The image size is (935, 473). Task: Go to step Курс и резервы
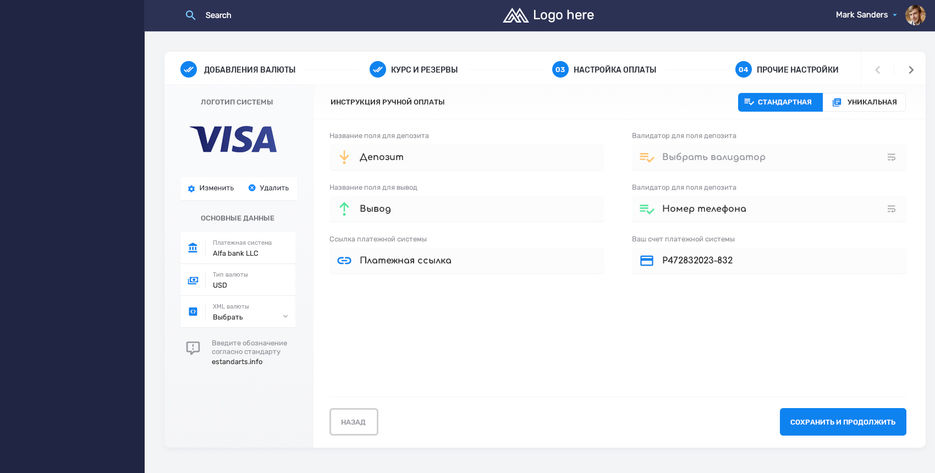[414, 69]
